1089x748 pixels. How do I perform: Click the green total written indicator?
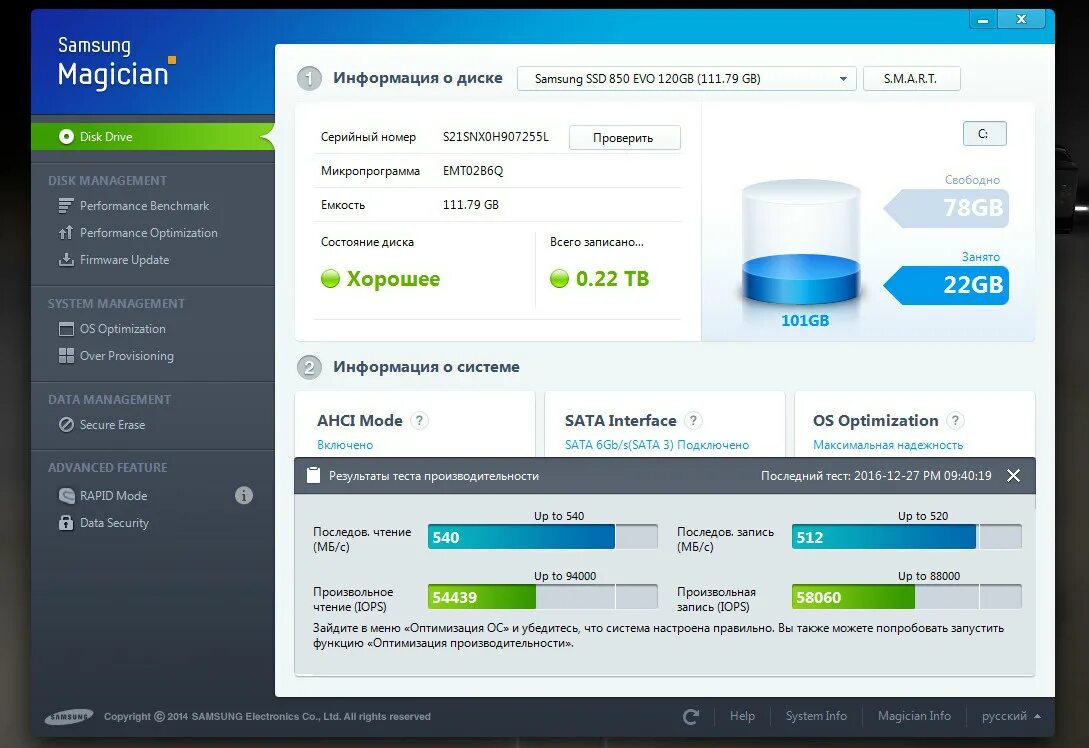pos(559,279)
